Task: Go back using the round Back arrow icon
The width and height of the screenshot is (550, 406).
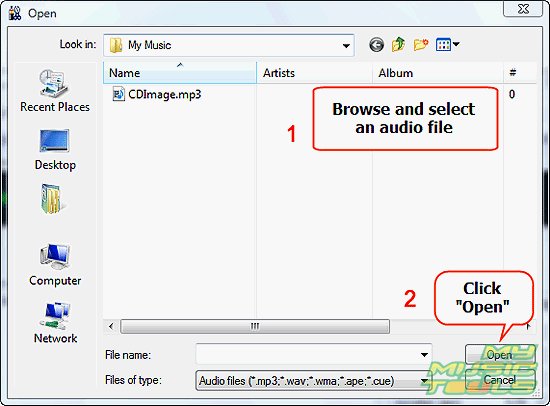Action: tap(376, 45)
